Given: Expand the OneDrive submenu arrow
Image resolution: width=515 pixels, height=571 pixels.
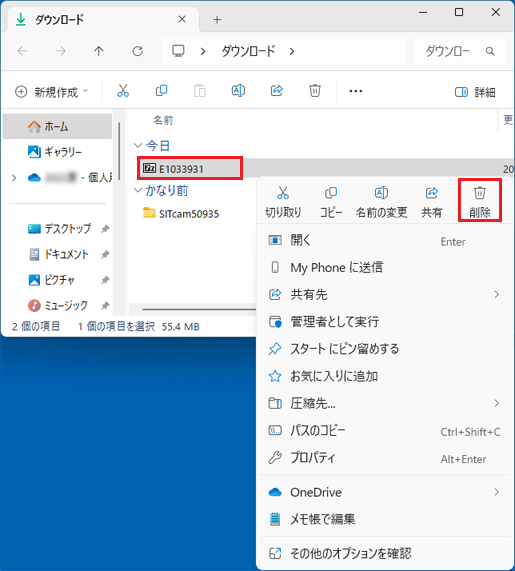Looking at the screenshot, I should [x=496, y=492].
